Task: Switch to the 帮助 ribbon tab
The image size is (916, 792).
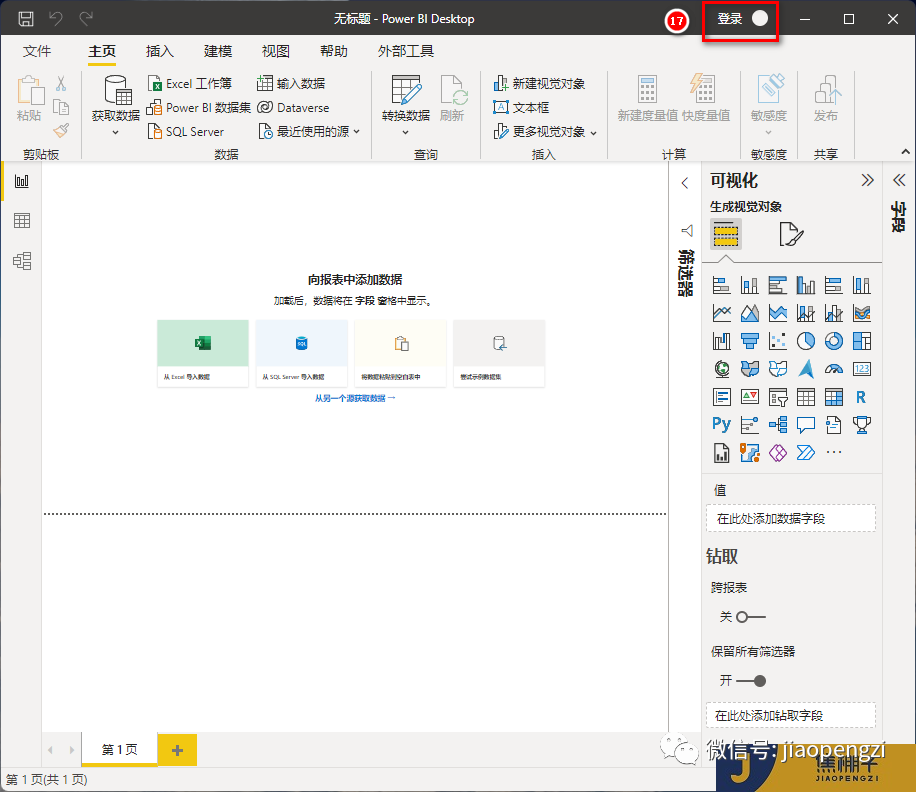Action: (x=334, y=51)
